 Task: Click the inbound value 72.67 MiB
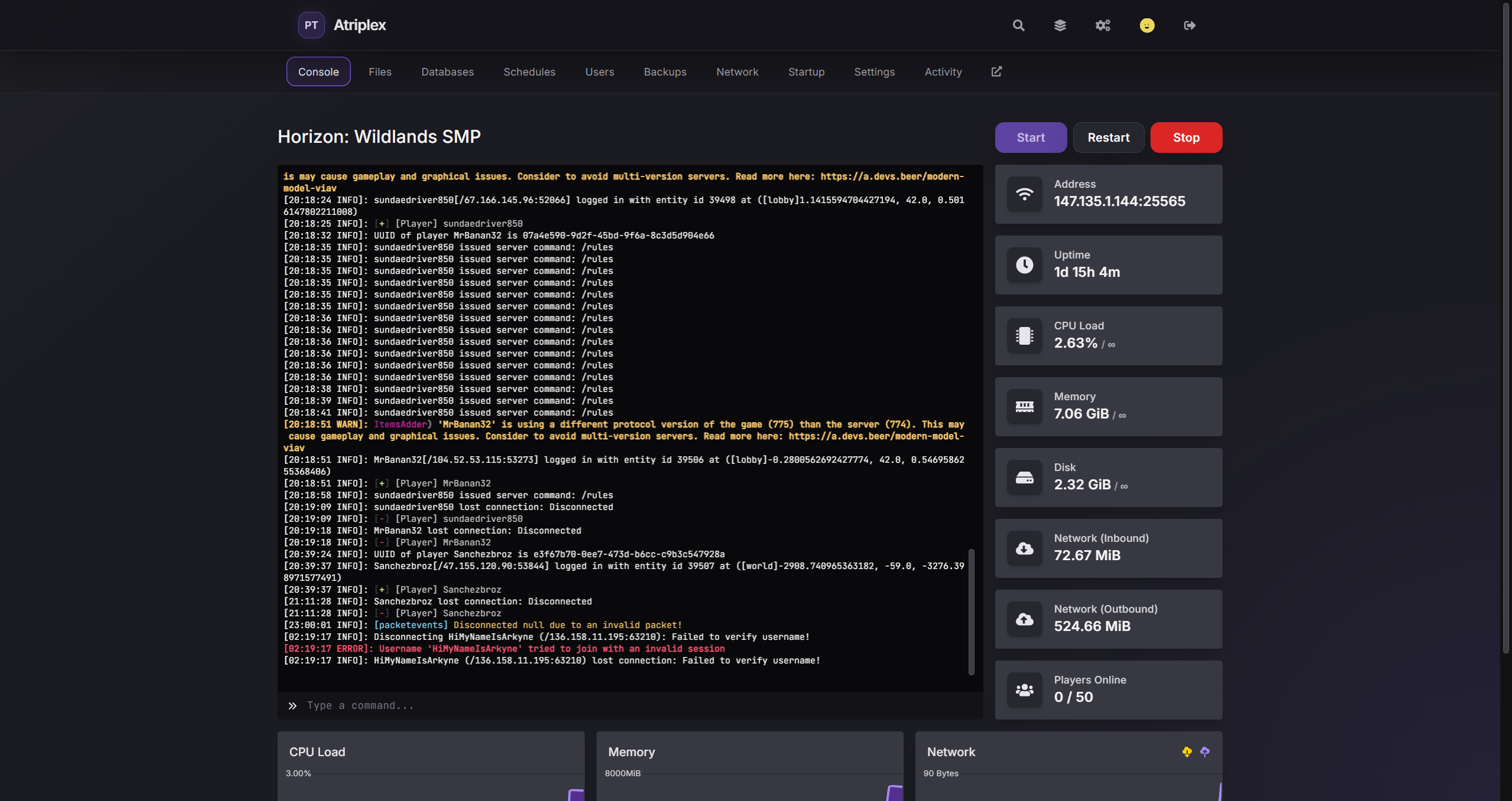[x=1087, y=555]
